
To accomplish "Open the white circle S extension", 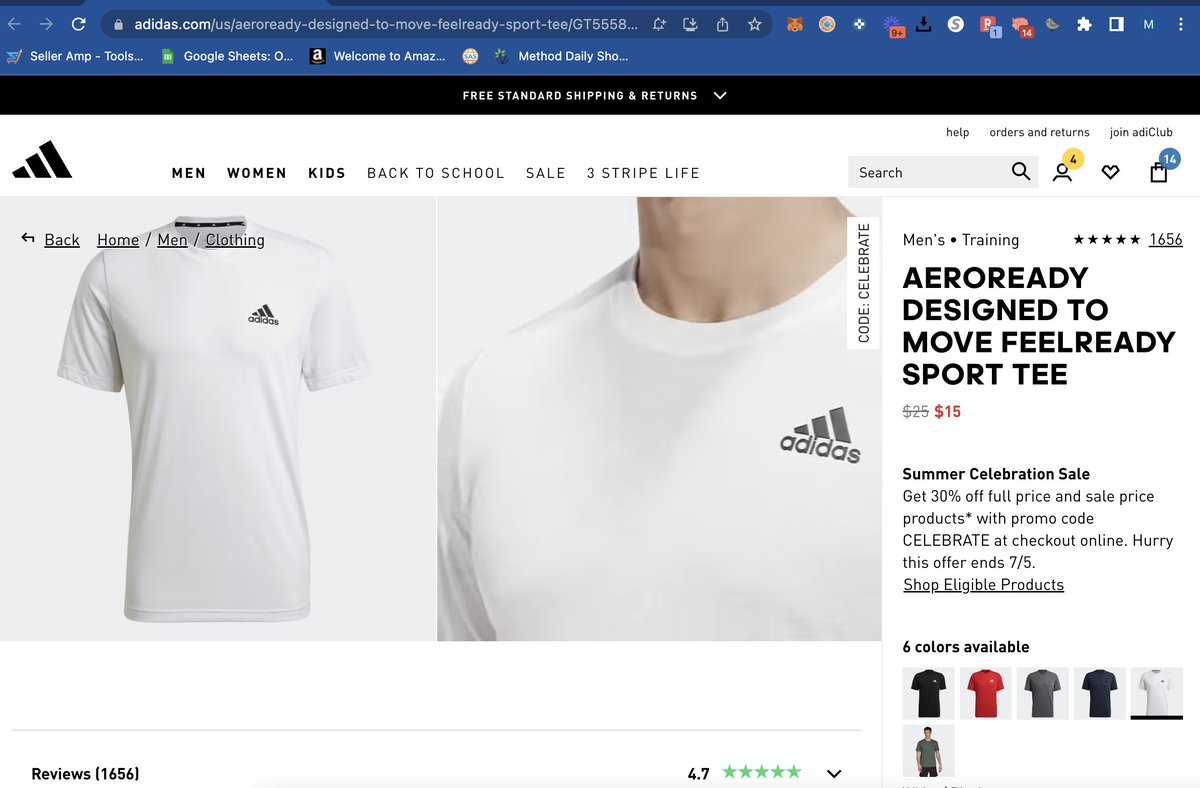I will [956, 24].
